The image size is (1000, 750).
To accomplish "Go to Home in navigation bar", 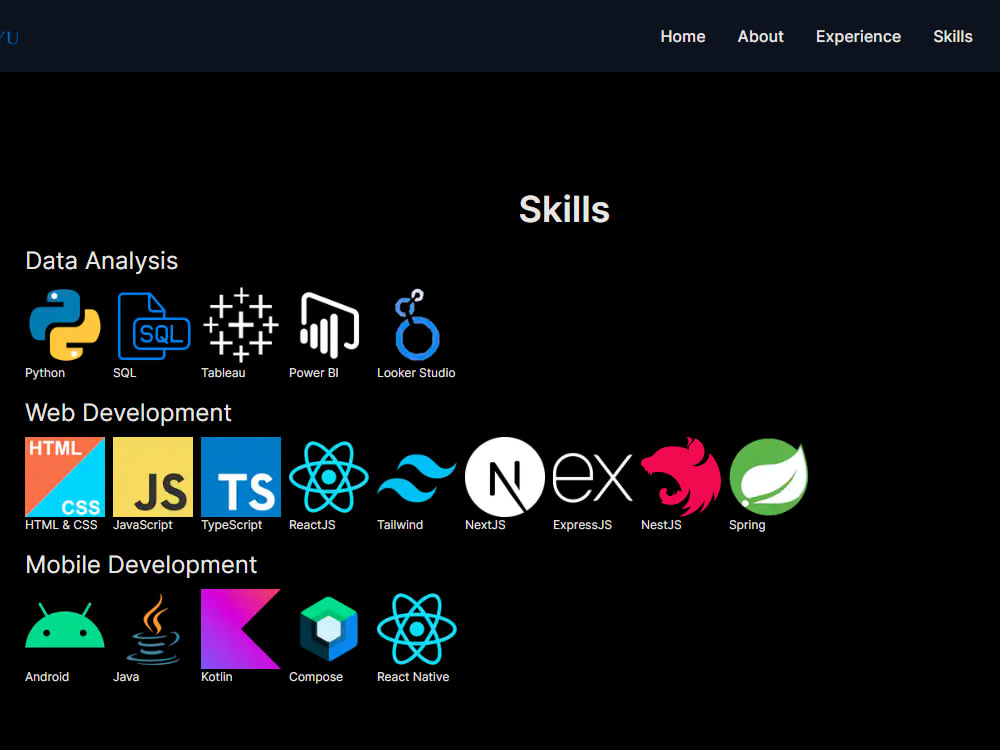I will tap(683, 37).
